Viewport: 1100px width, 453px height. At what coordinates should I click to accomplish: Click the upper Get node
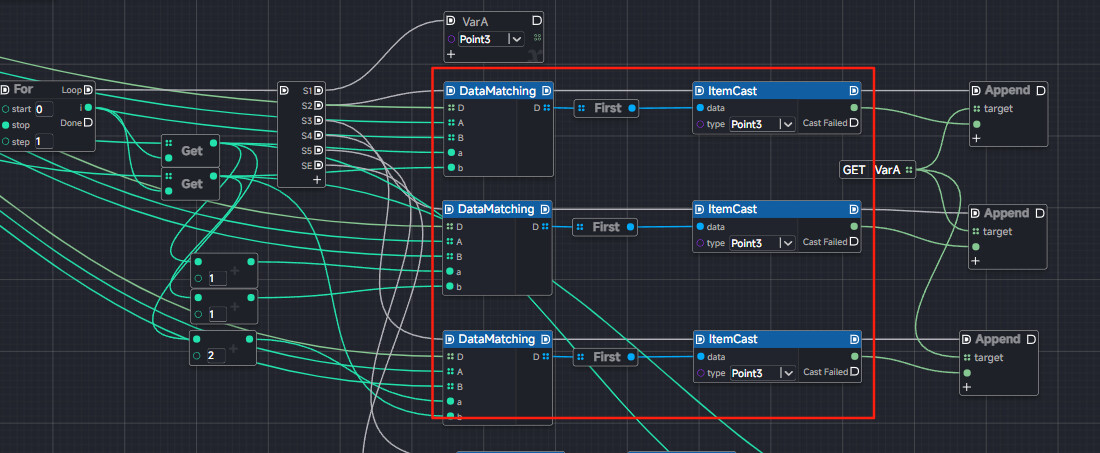point(191,151)
